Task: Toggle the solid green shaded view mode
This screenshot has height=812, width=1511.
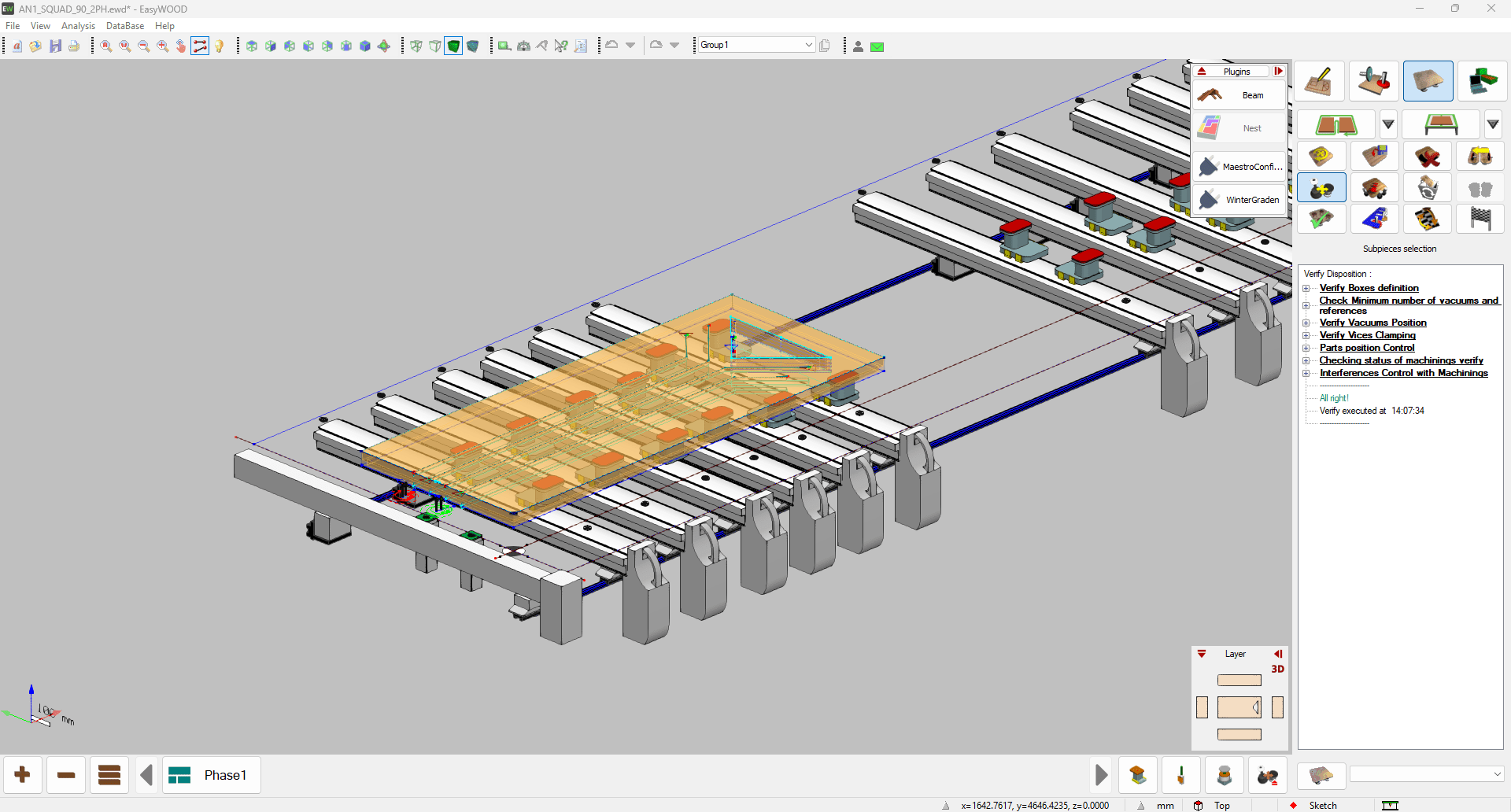Action: click(454, 46)
